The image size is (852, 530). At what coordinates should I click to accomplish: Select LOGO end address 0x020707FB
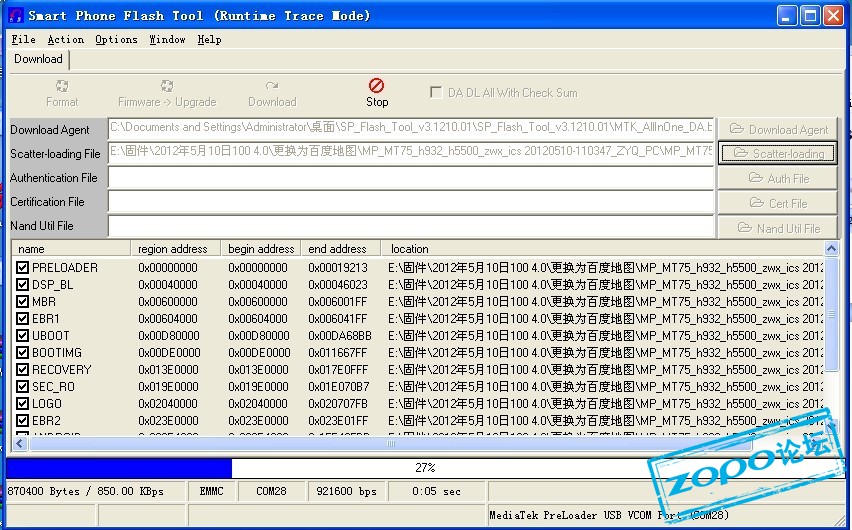click(338, 404)
